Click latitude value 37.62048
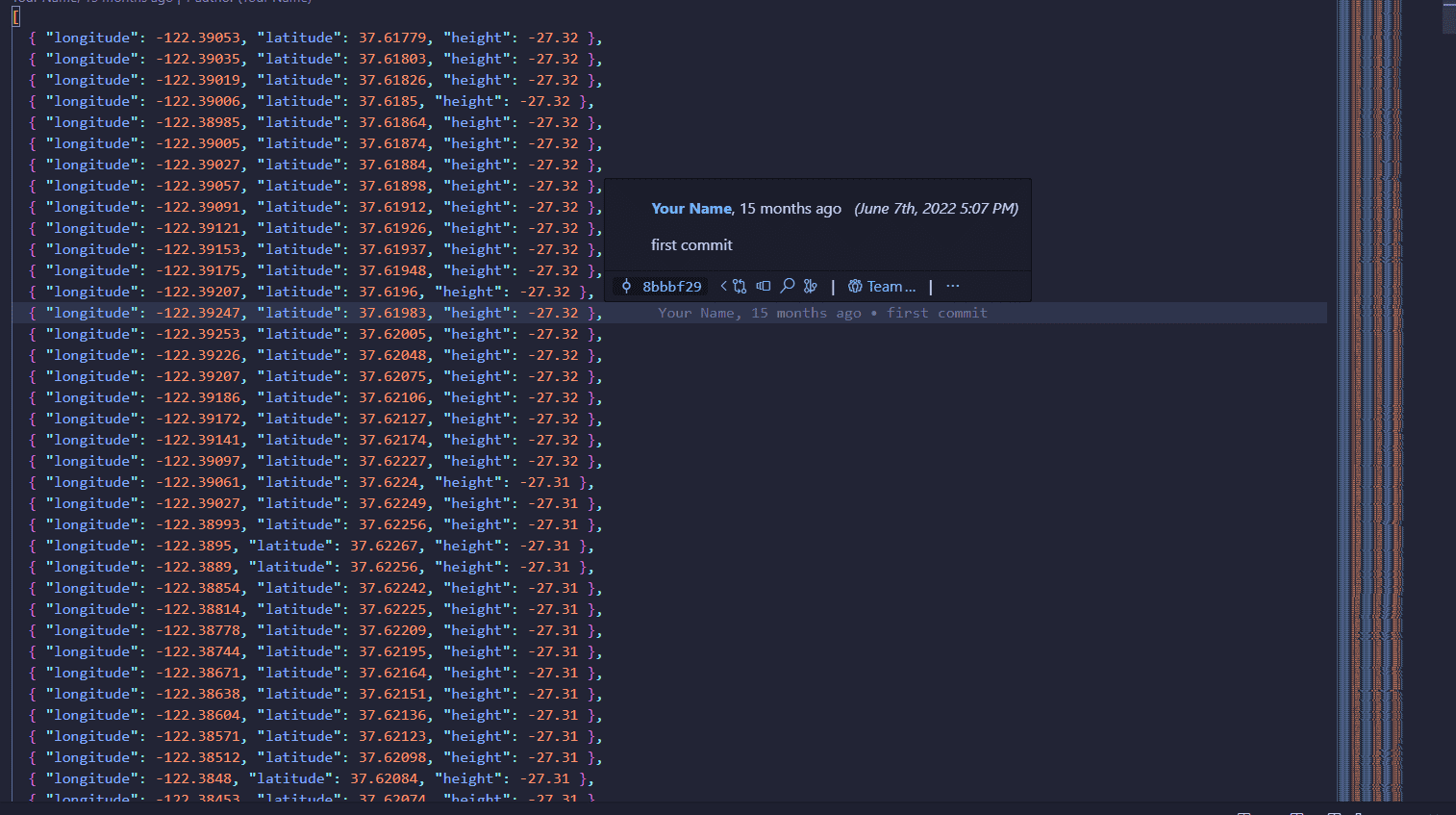 (x=392, y=355)
